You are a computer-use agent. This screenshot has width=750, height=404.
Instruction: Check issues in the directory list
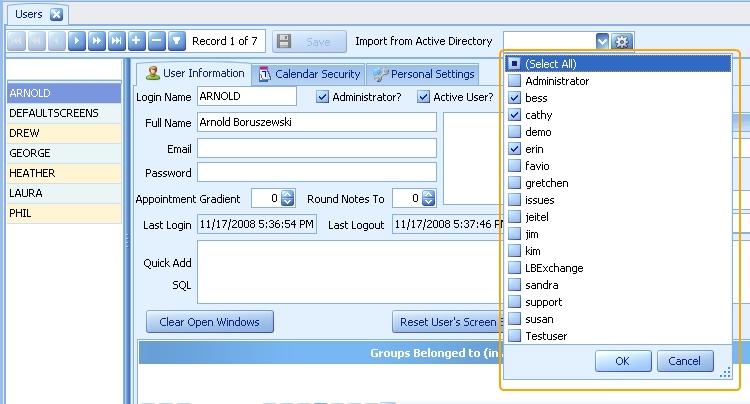click(x=514, y=200)
